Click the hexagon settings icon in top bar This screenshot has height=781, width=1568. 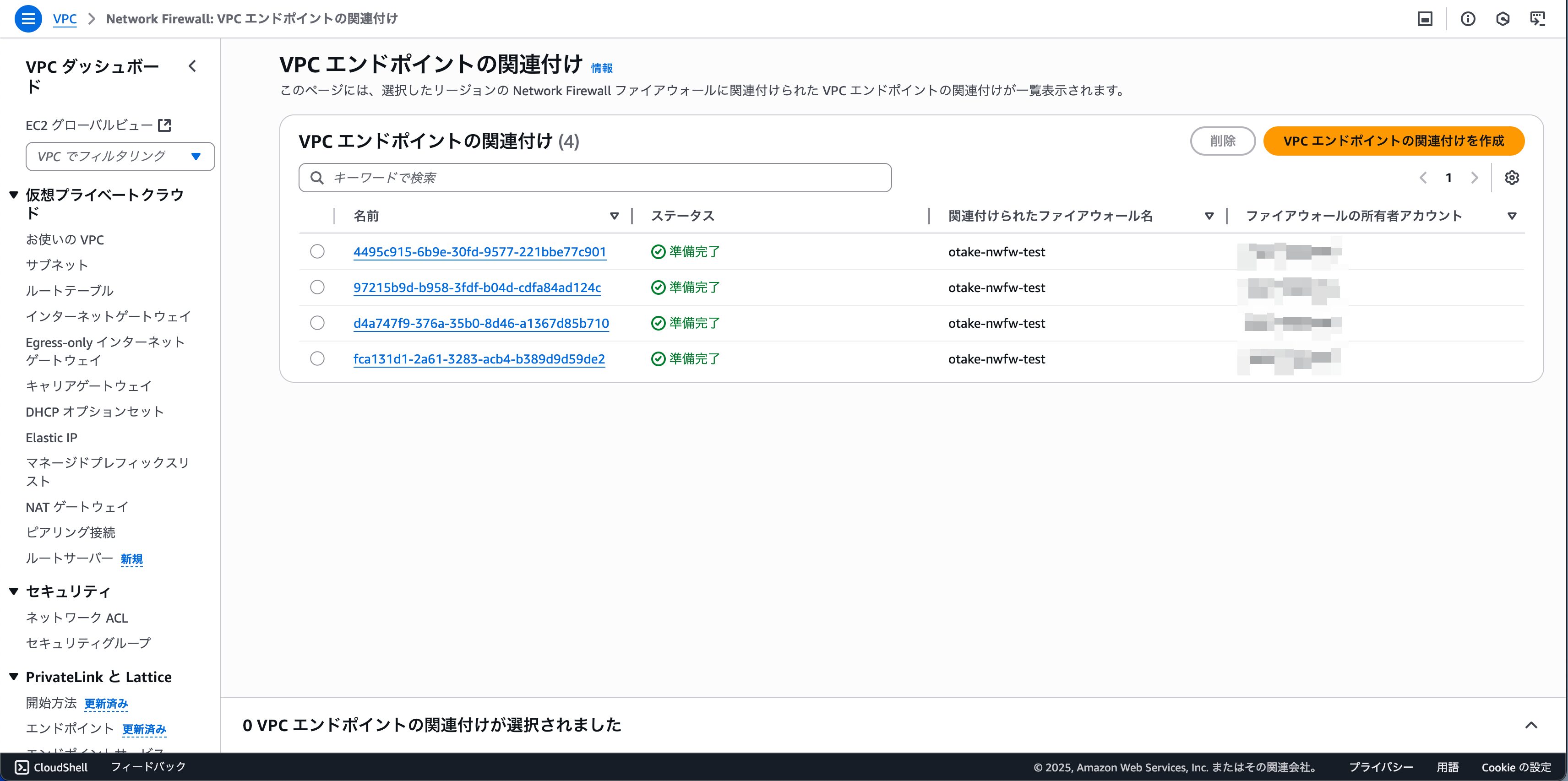(x=1503, y=19)
